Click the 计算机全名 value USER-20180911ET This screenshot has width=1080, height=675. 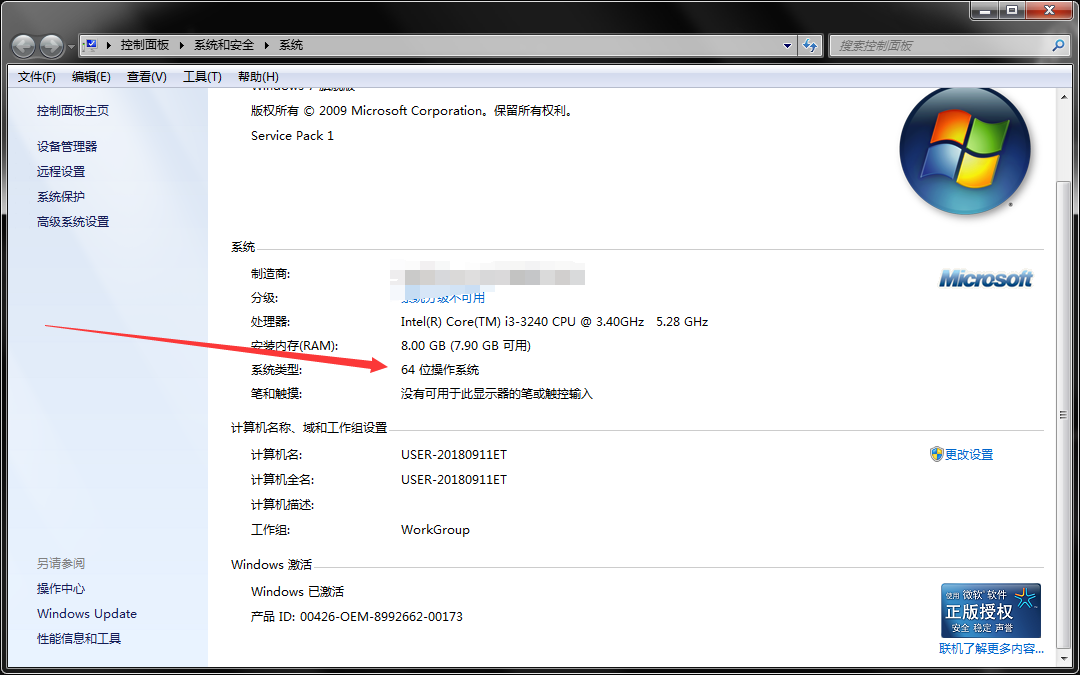pyautogui.click(x=454, y=479)
